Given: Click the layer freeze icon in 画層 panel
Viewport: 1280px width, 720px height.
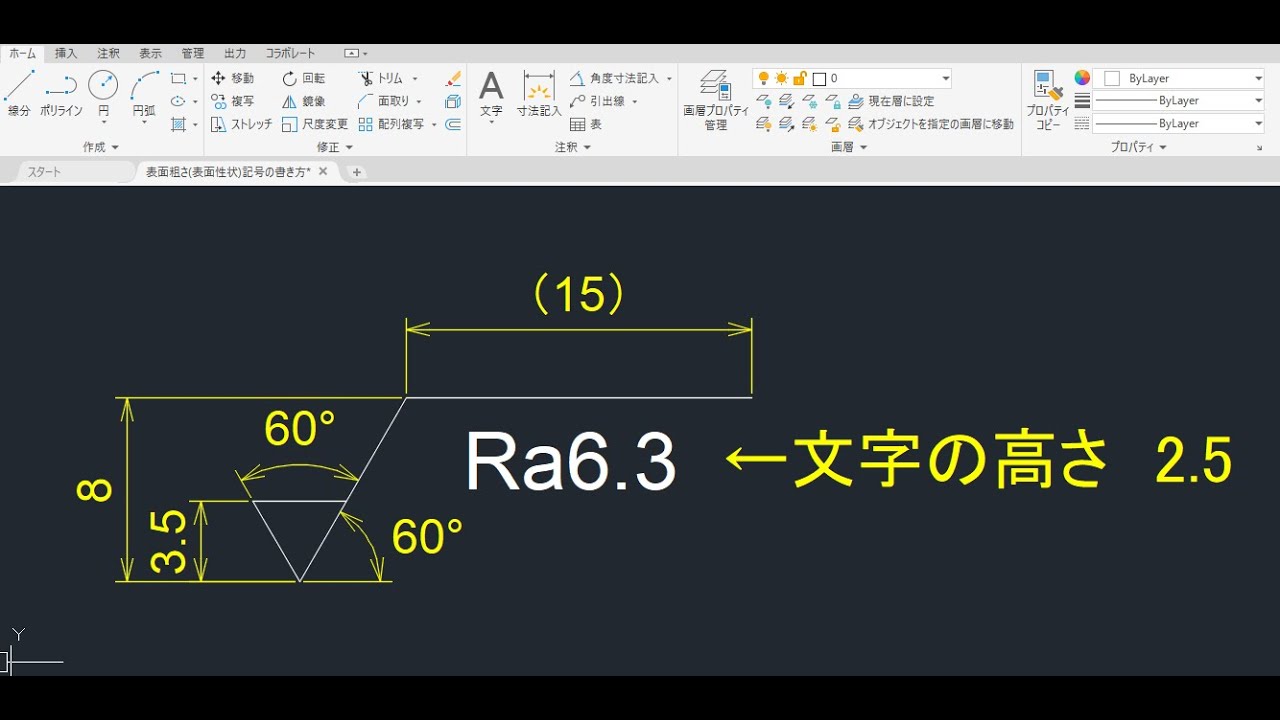Looking at the screenshot, I should tap(810, 101).
